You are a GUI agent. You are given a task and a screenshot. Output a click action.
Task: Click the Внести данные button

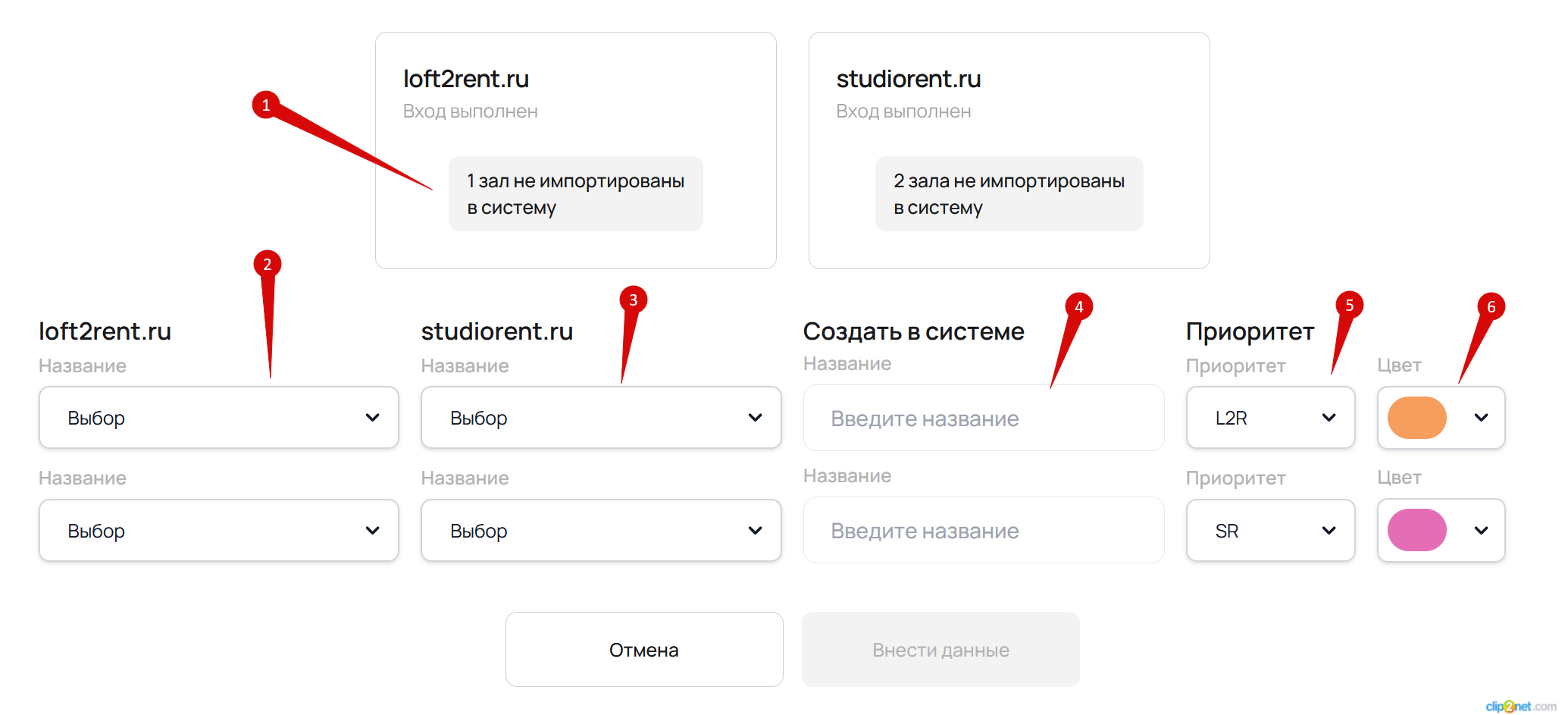coord(940,650)
